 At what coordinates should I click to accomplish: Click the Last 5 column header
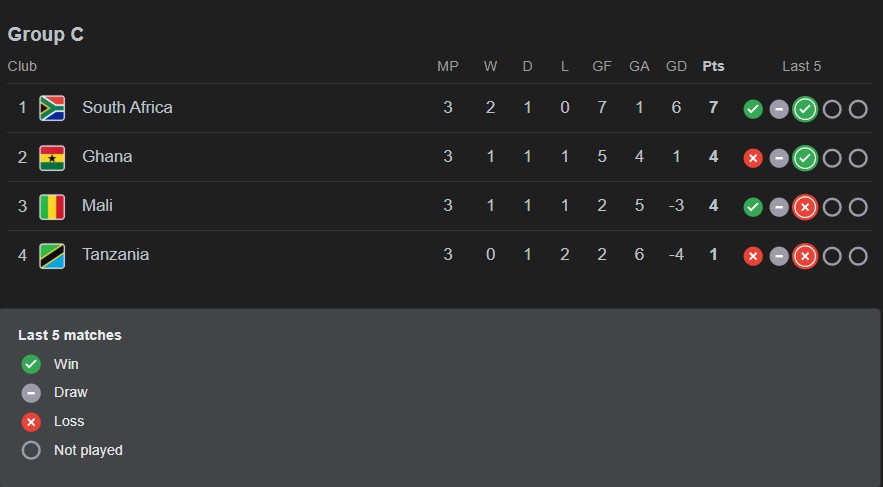[801, 66]
